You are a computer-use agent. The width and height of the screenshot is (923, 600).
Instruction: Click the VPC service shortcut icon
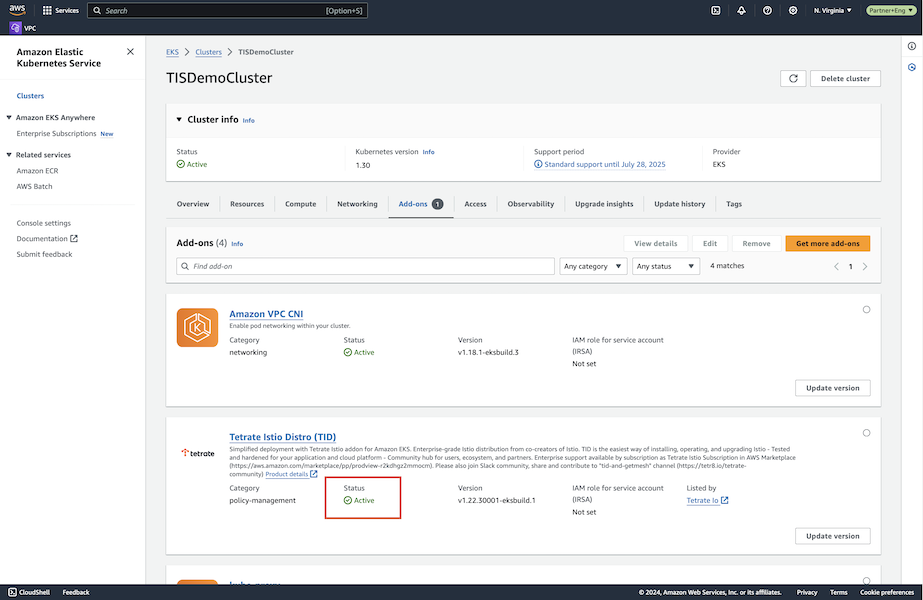click(15, 28)
